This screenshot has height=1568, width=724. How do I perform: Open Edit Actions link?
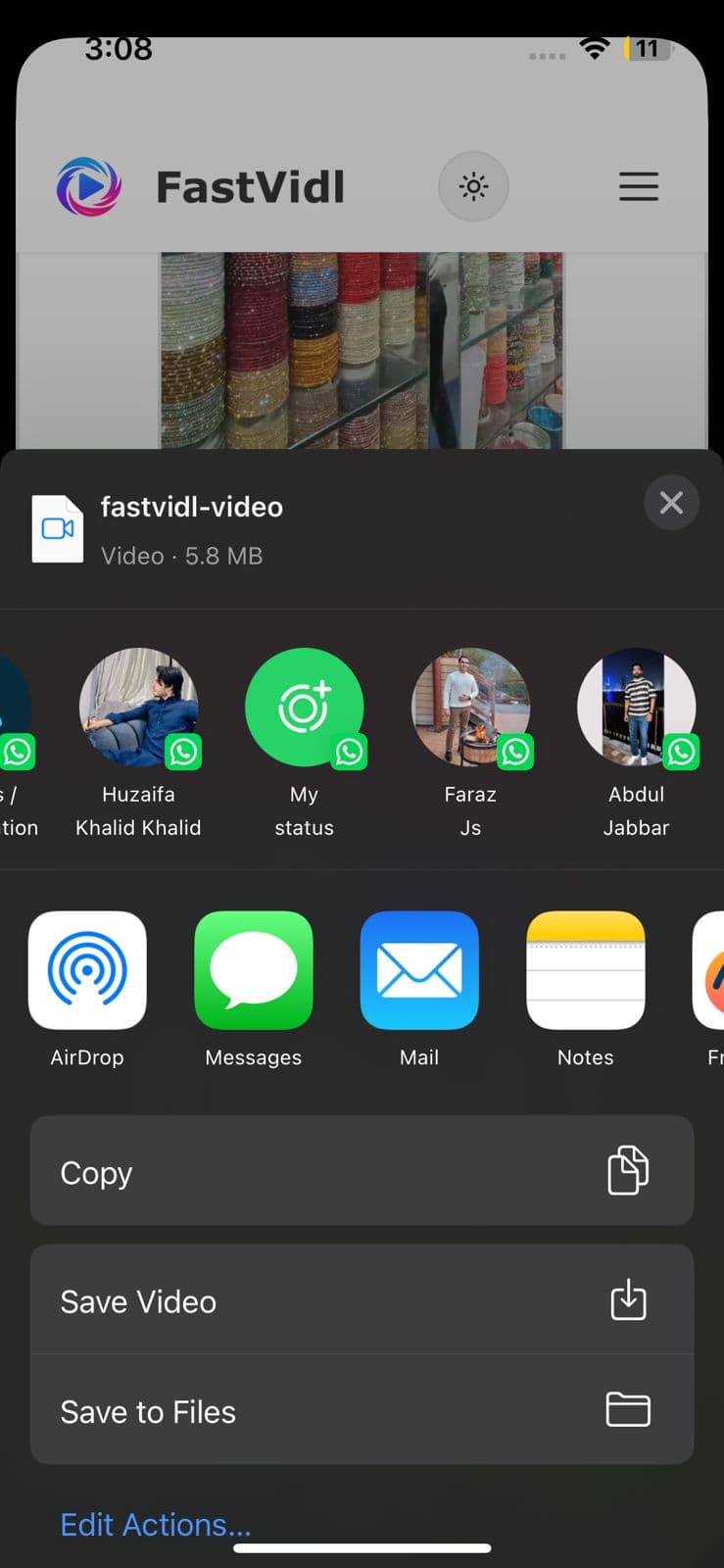[156, 1524]
